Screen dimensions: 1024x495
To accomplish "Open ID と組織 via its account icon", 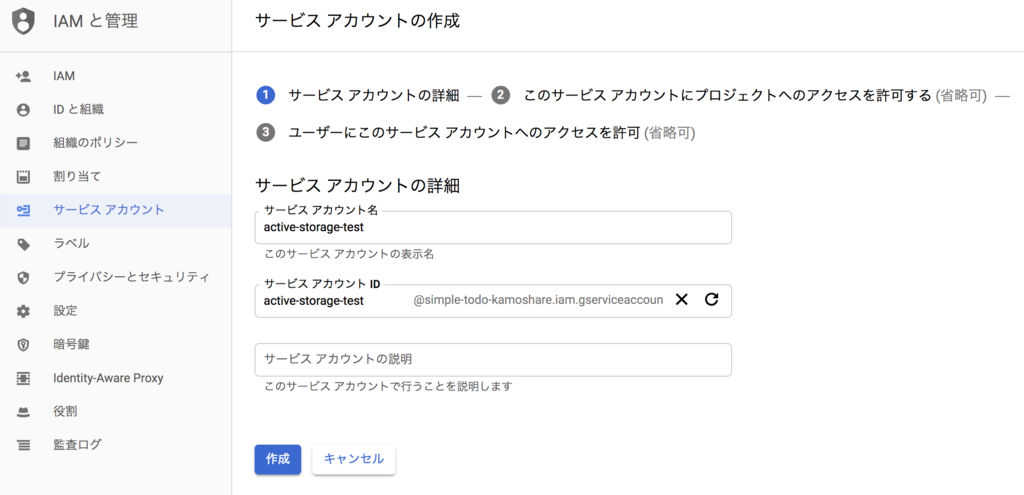I will pyautogui.click(x=24, y=110).
